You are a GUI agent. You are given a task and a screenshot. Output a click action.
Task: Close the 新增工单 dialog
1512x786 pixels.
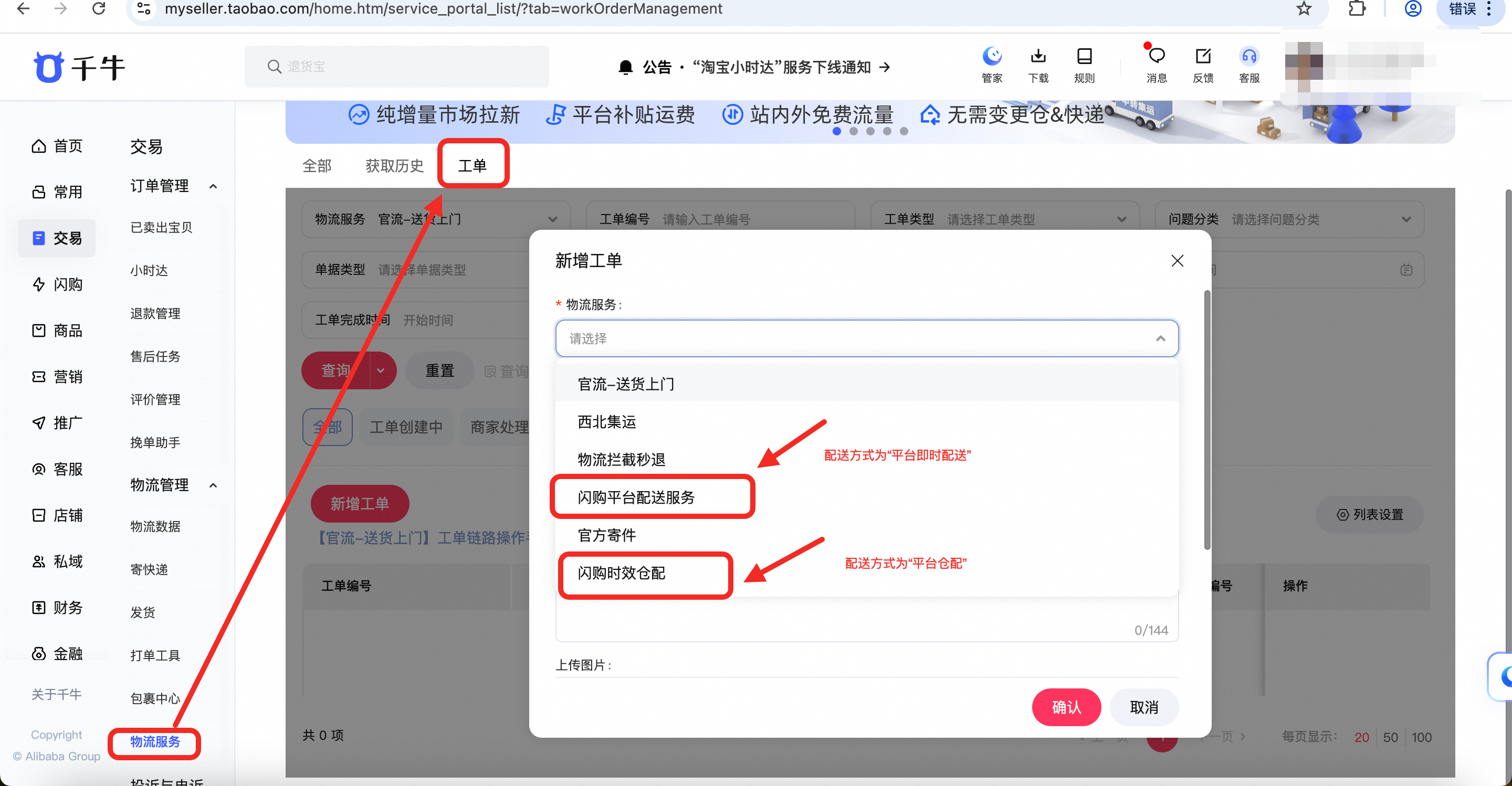[1177, 260]
